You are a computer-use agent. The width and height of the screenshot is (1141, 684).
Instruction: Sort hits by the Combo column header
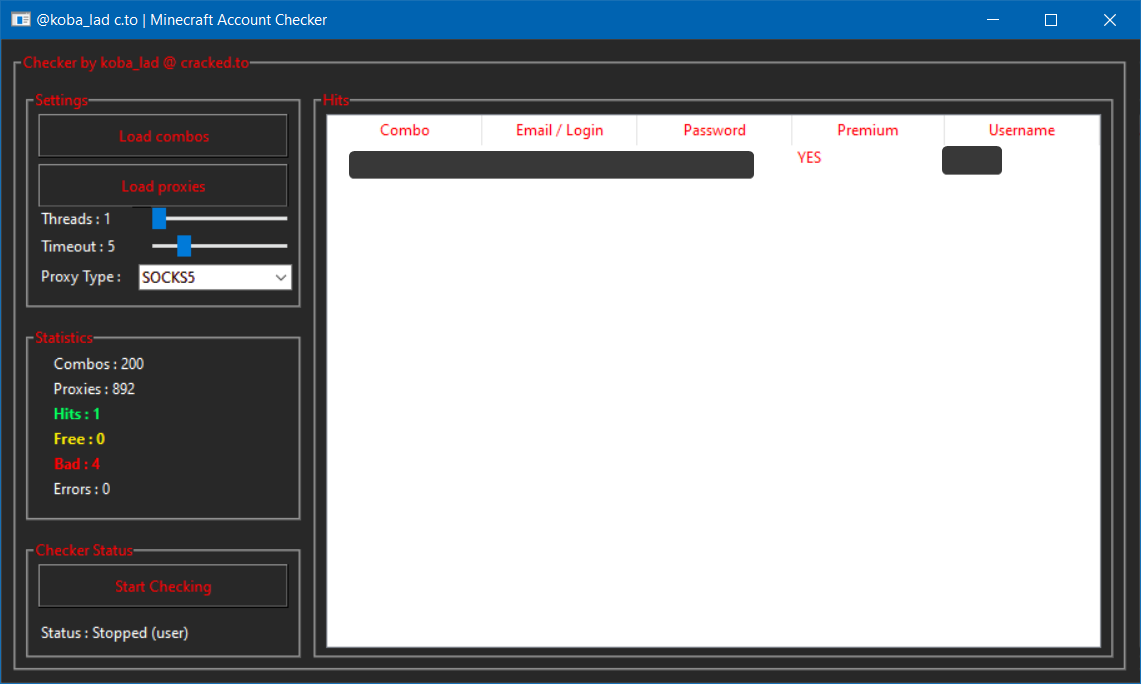[405, 130]
